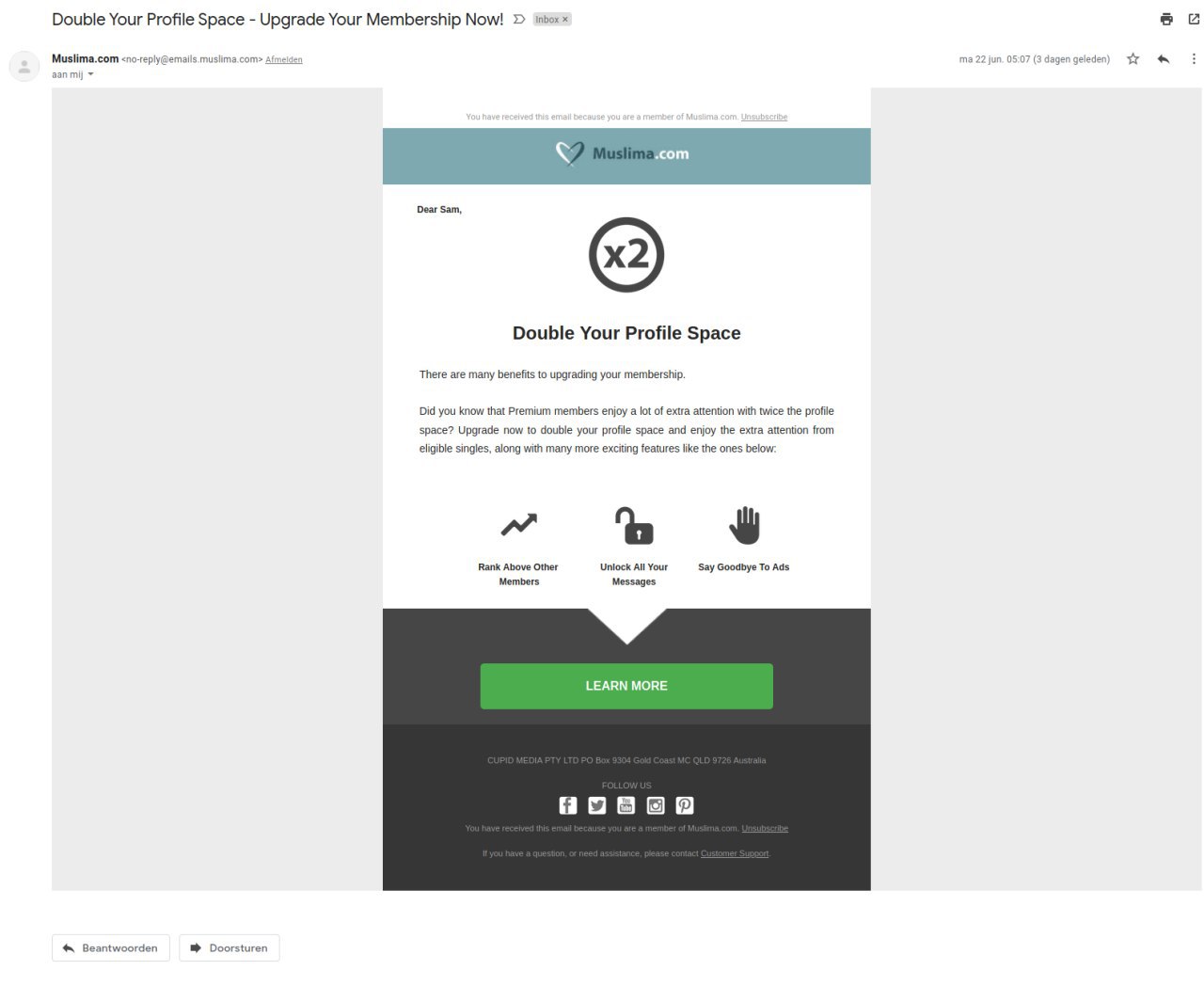
Task: Star this email from Muslima.com
Action: coord(1133,58)
